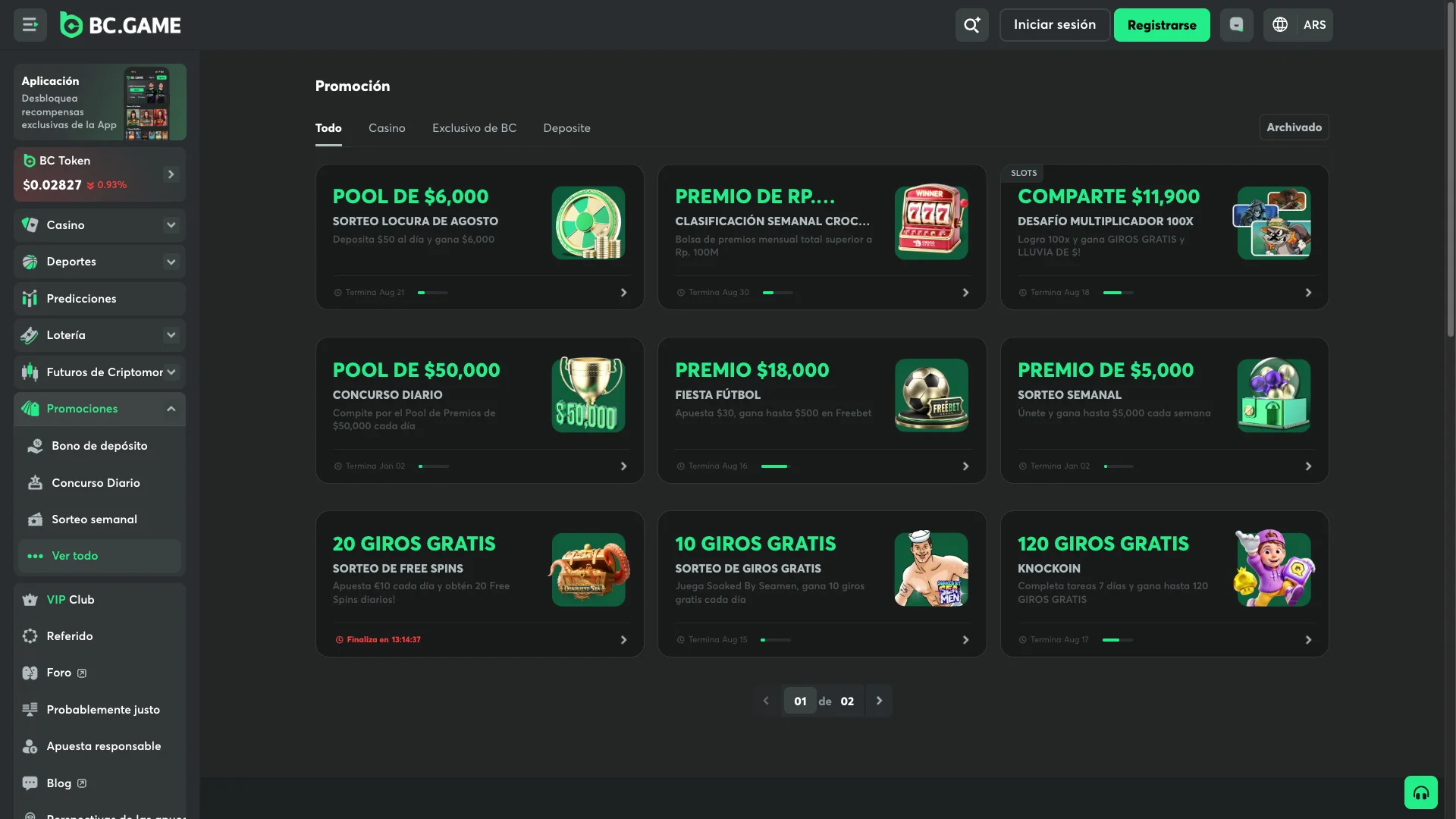Open the 120 GIROS GRATIS card arrow
Image resolution: width=1456 pixels, height=819 pixels.
point(1308,640)
